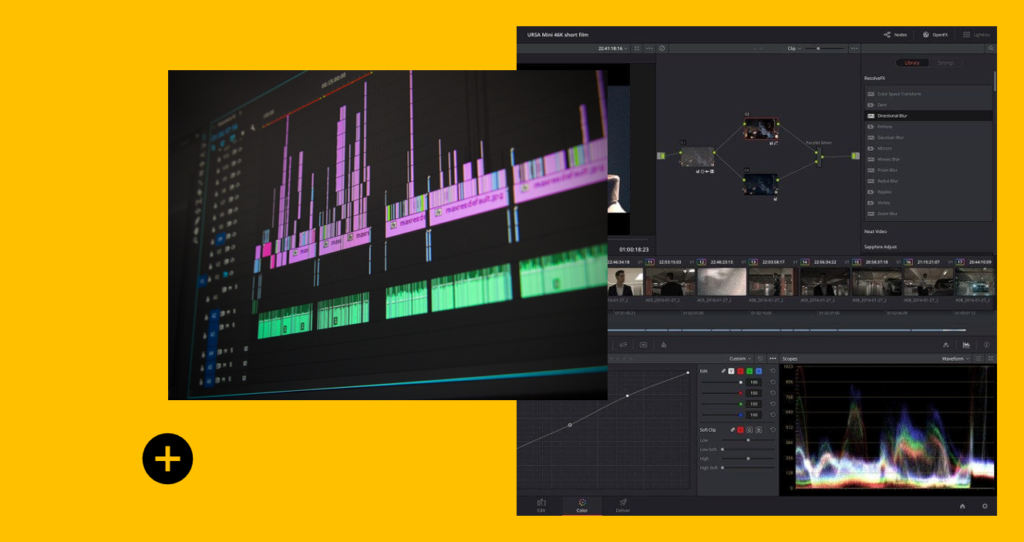Click the red intensity slider in Edit
This screenshot has height=542, width=1024.
[x=722, y=393]
